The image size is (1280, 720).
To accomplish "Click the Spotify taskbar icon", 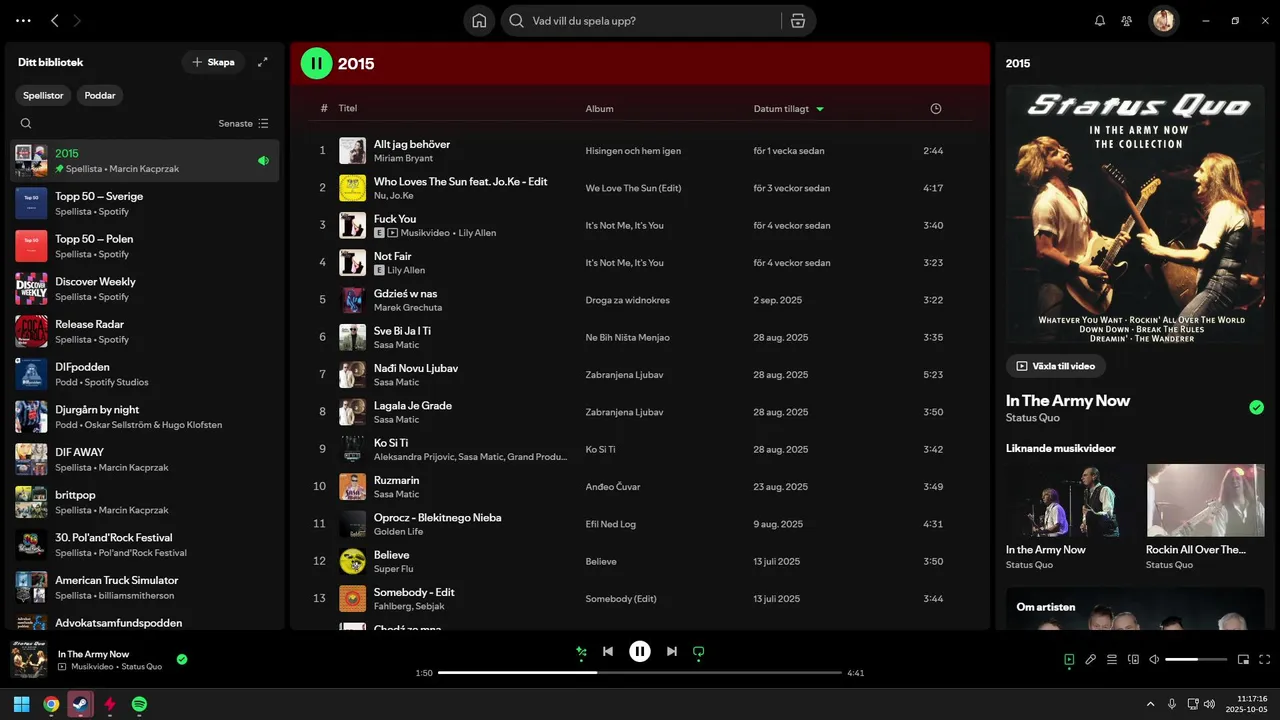I will (x=140, y=704).
